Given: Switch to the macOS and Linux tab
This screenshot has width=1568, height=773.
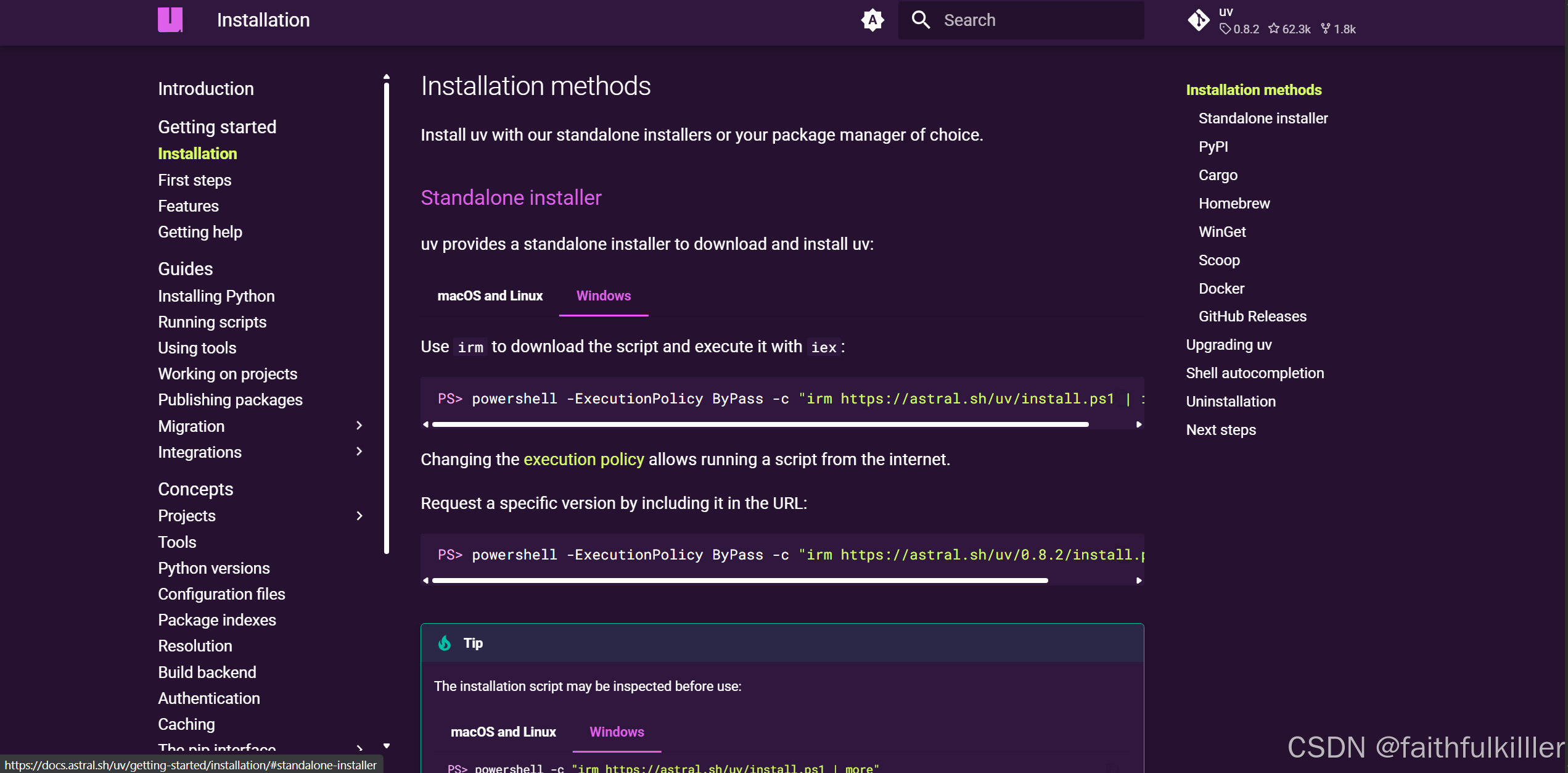Looking at the screenshot, I should pyautogui.click(x=490, y=296).
